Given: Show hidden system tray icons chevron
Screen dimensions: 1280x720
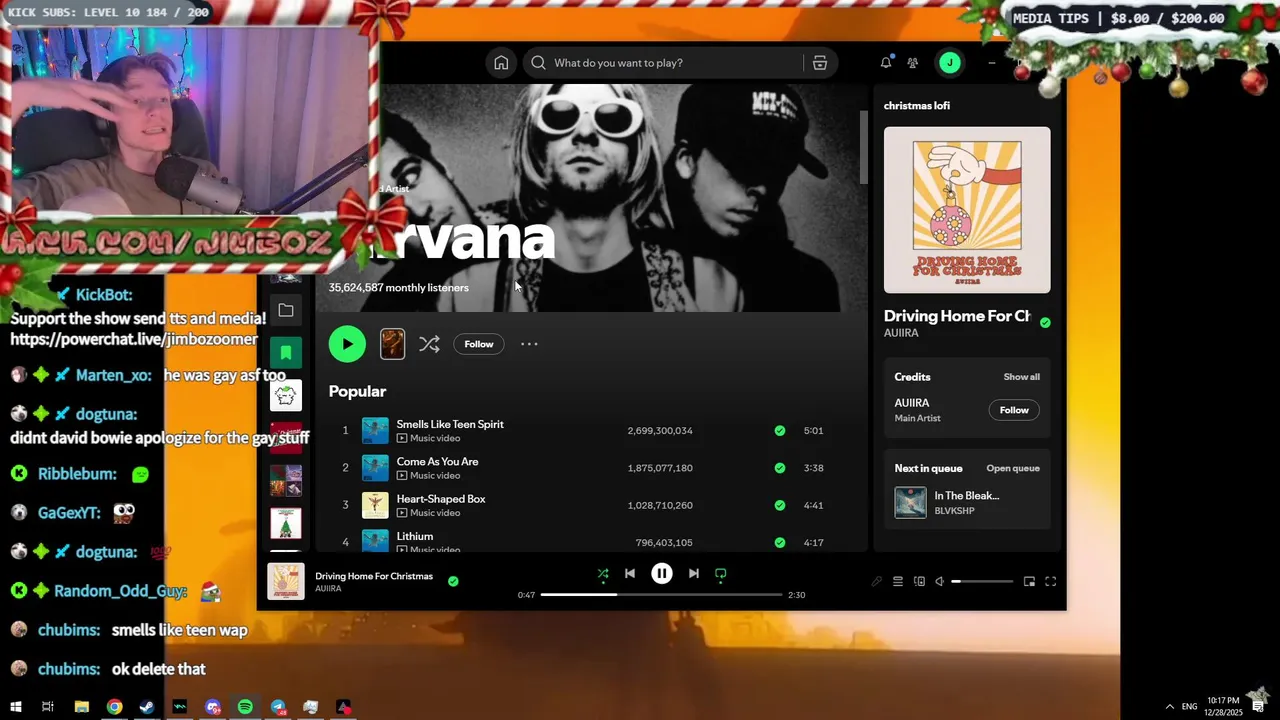Looking at the screenshot, I should click(x=1169, y=706).
